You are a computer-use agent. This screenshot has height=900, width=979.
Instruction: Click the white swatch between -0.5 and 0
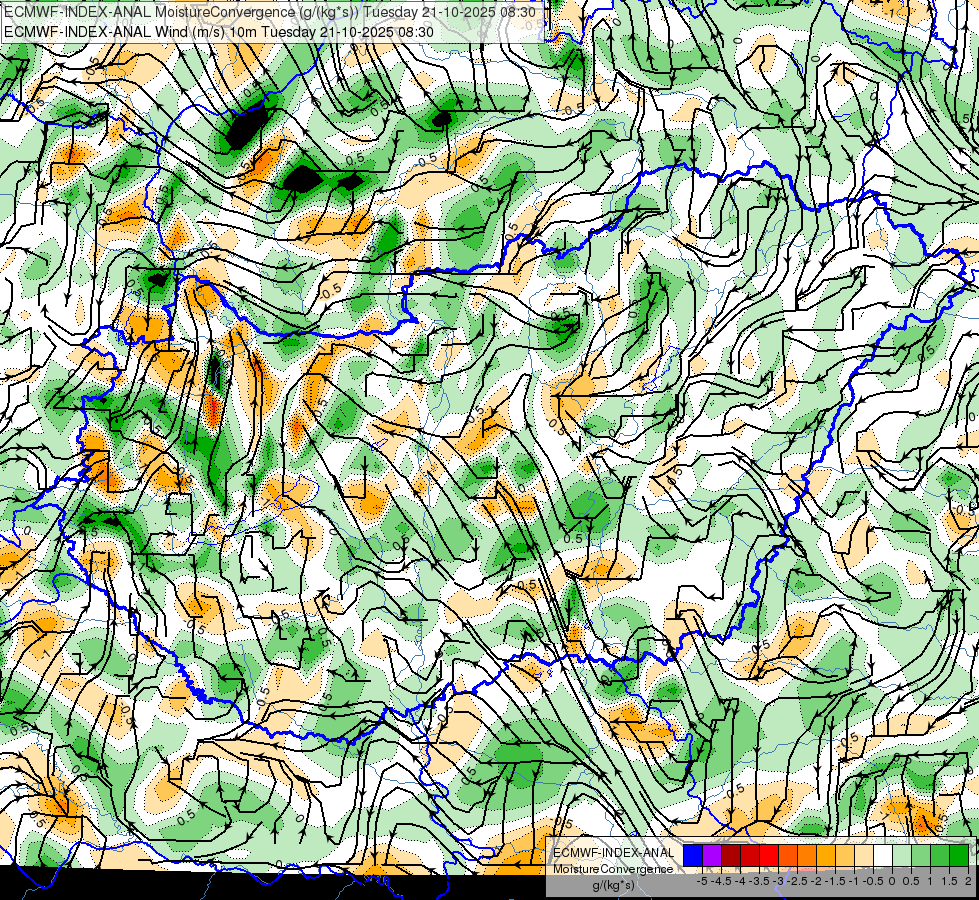pos(883,856)
